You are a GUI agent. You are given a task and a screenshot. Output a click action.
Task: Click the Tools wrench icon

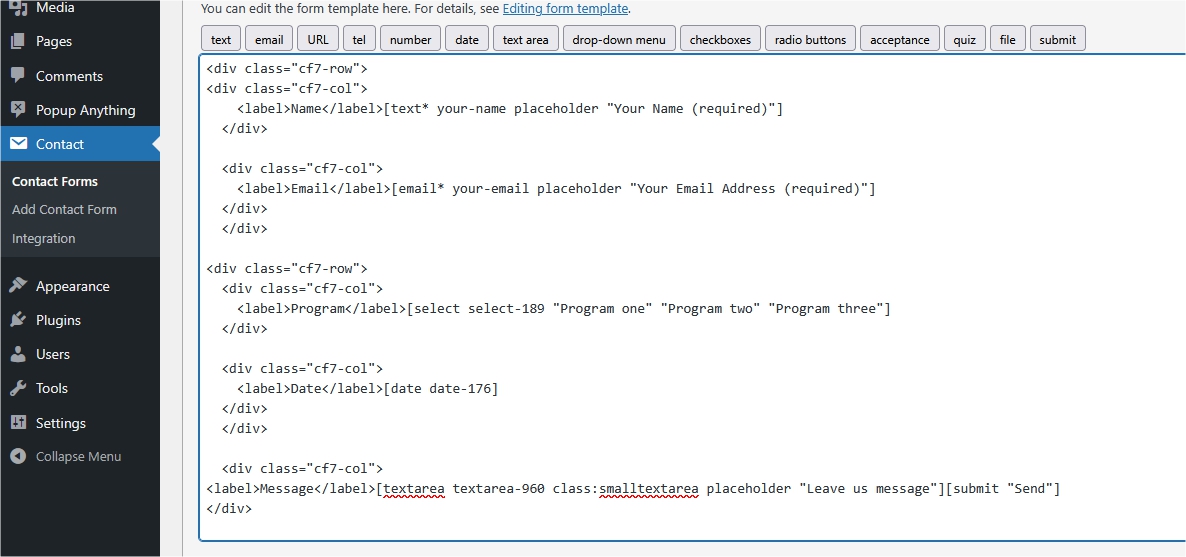click(18, 388)
